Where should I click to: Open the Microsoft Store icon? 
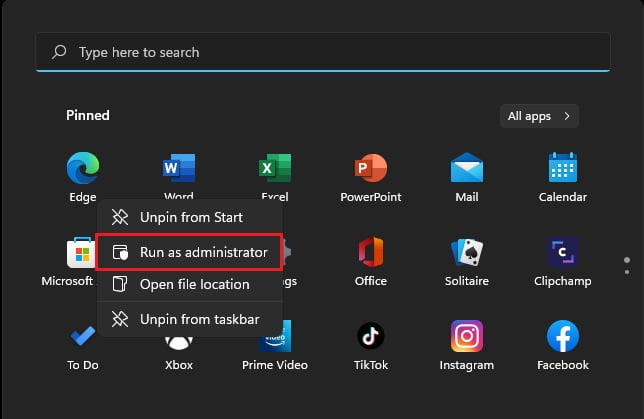[x=80, y=253]
